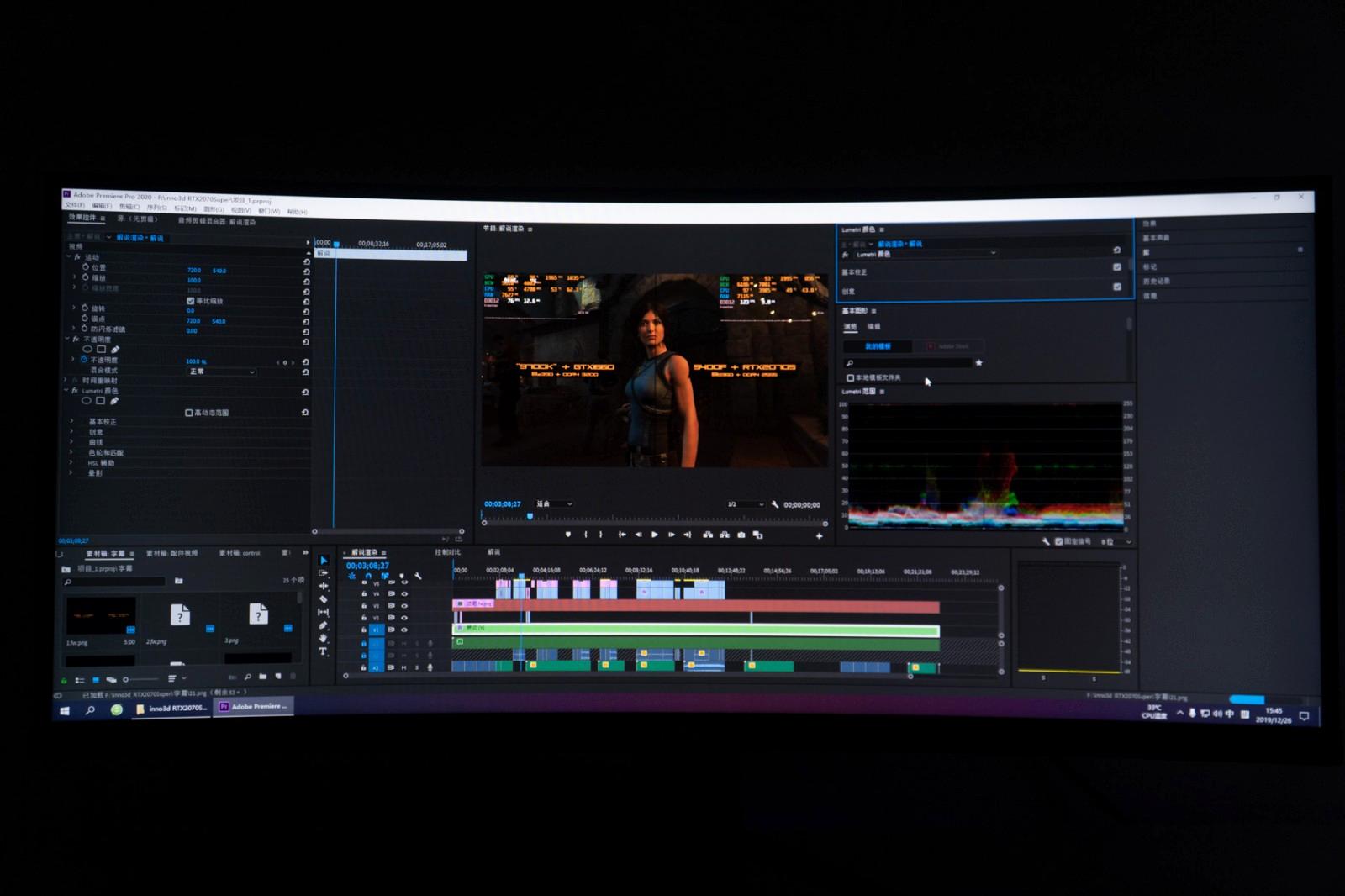This screenshot has height=896, width=1345.
Task: Hide track V4 with its eye icon
Action: 403,593
